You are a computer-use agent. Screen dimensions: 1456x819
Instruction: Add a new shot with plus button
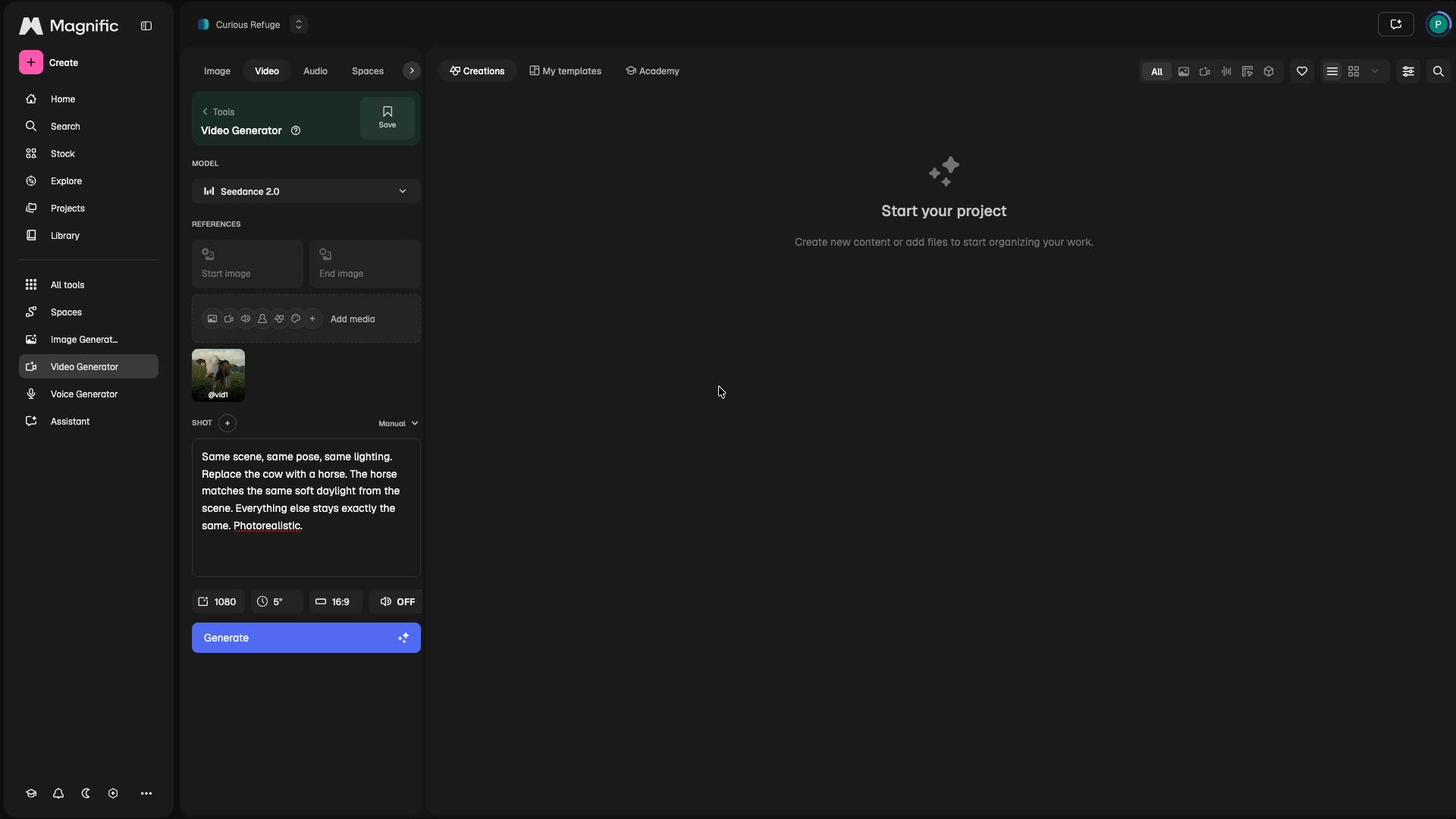tap(227, 423)
